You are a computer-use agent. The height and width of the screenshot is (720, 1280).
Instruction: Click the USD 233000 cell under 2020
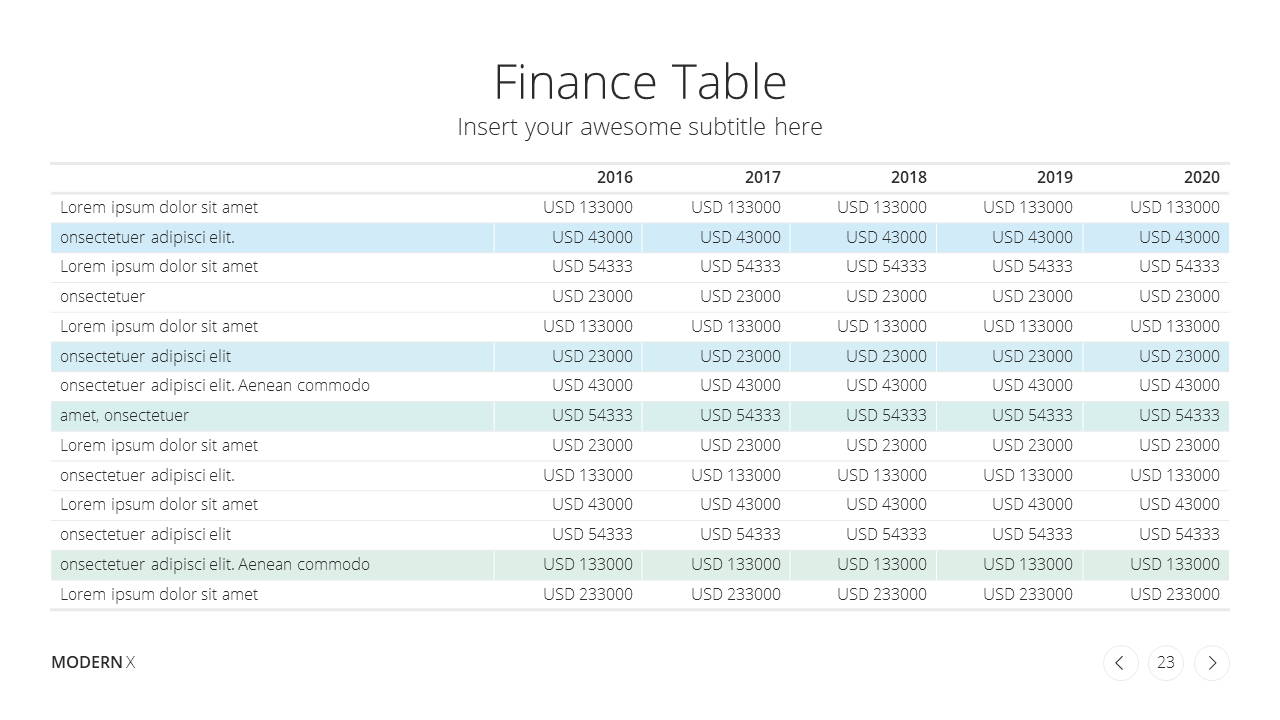pyautogui.click(x=1175, y=594)
